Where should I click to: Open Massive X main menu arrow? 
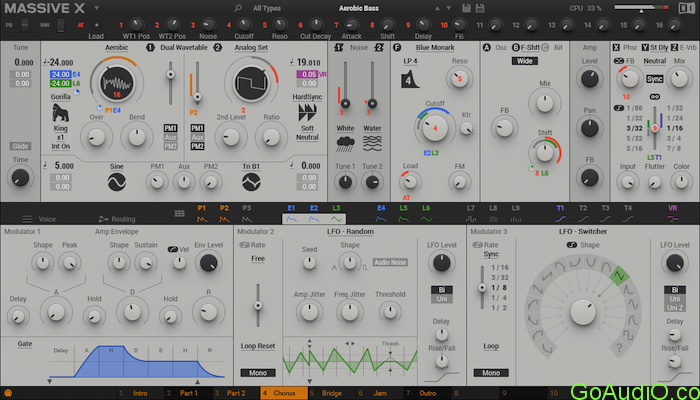coord(96,8)
